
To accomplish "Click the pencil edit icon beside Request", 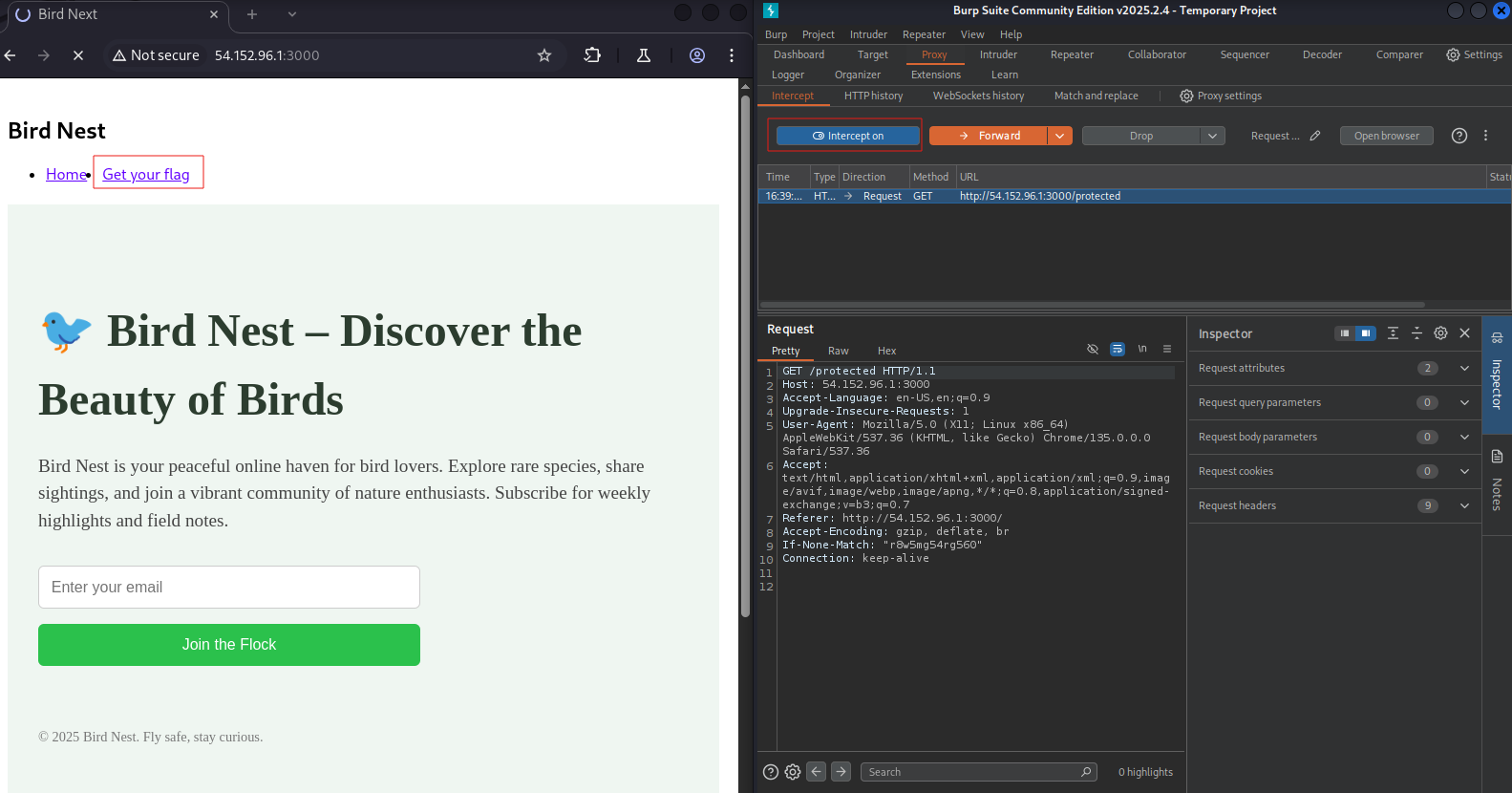I will click(x=1315, y=136).
